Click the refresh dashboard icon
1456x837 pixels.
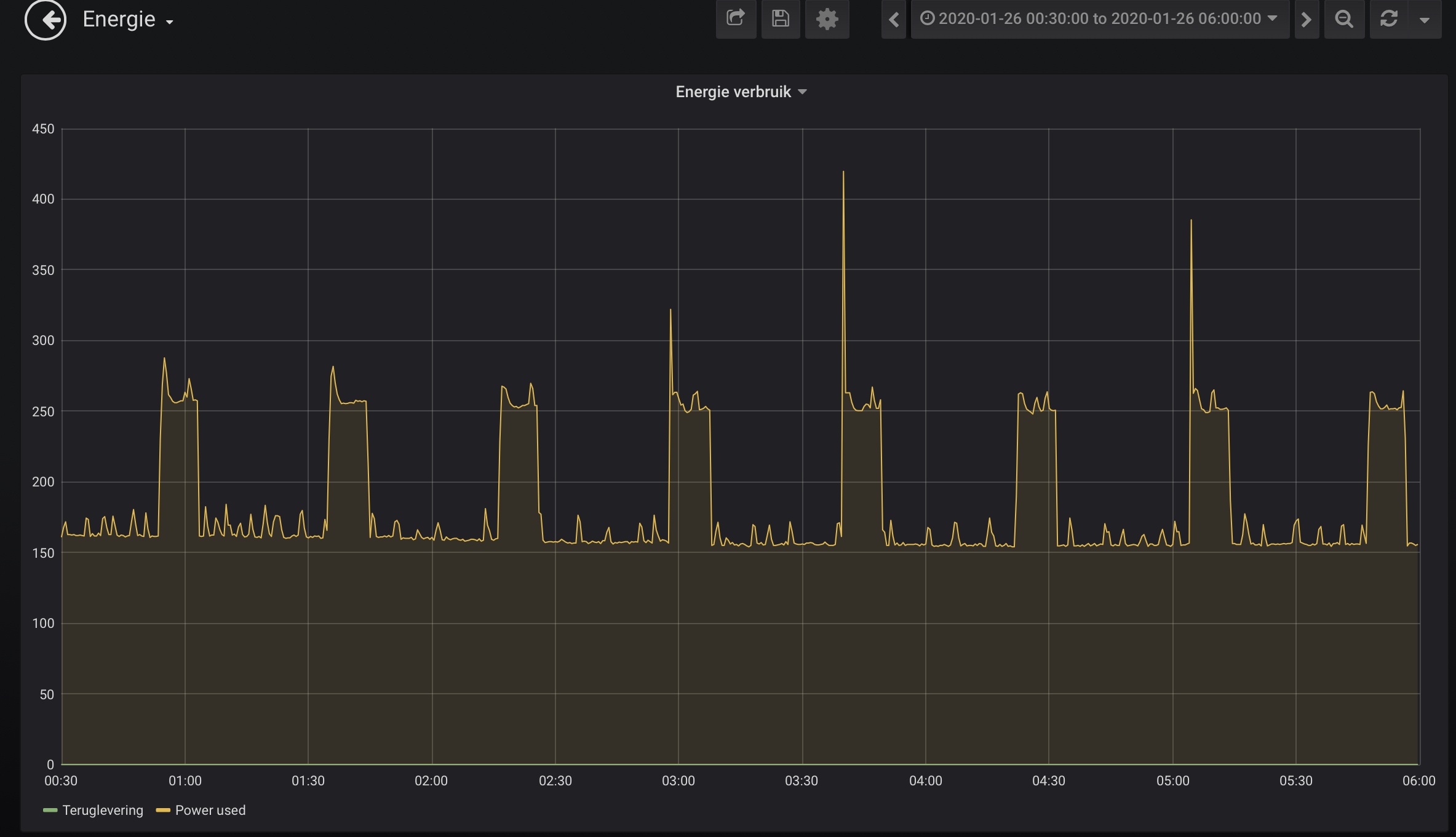(1389, 19)
